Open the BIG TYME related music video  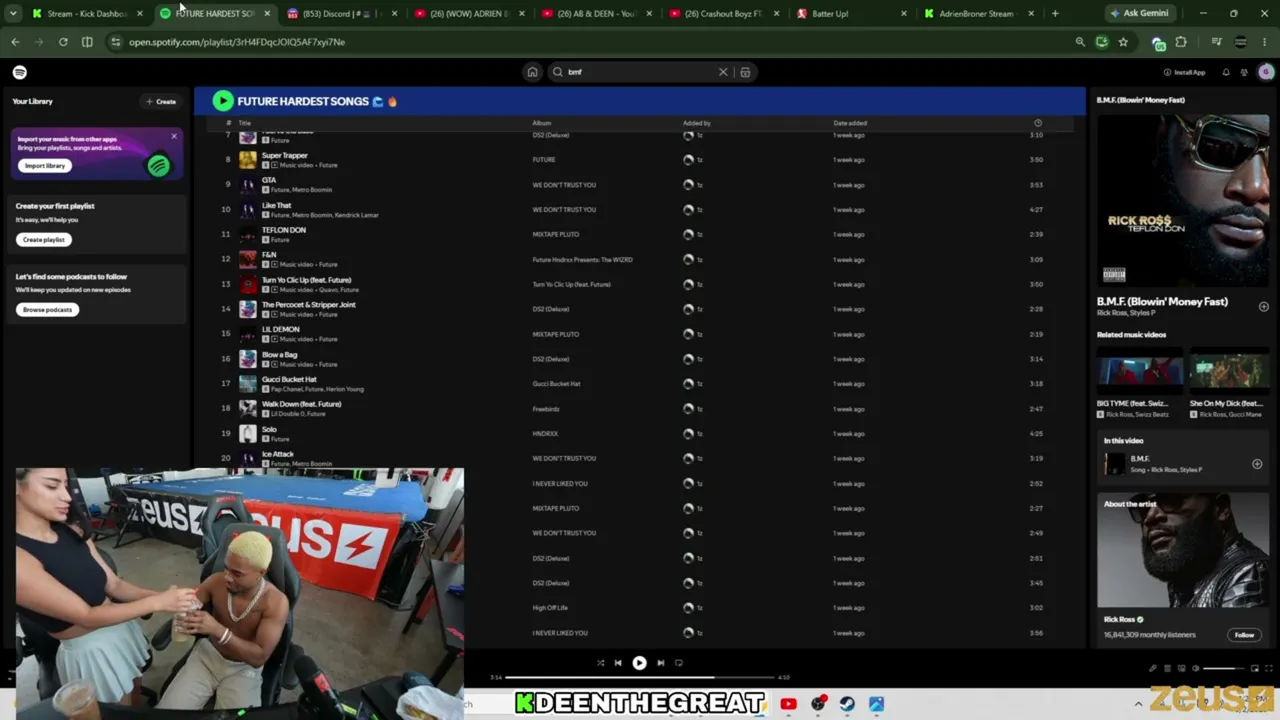[1140, 385]
